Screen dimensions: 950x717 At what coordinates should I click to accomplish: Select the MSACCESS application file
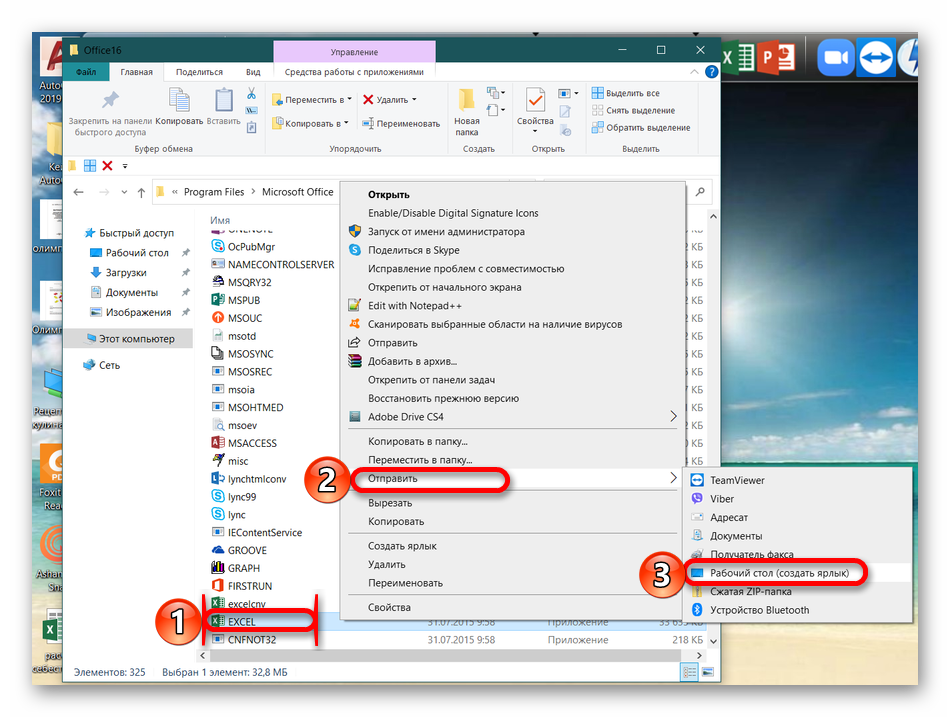tap(252, 443)
